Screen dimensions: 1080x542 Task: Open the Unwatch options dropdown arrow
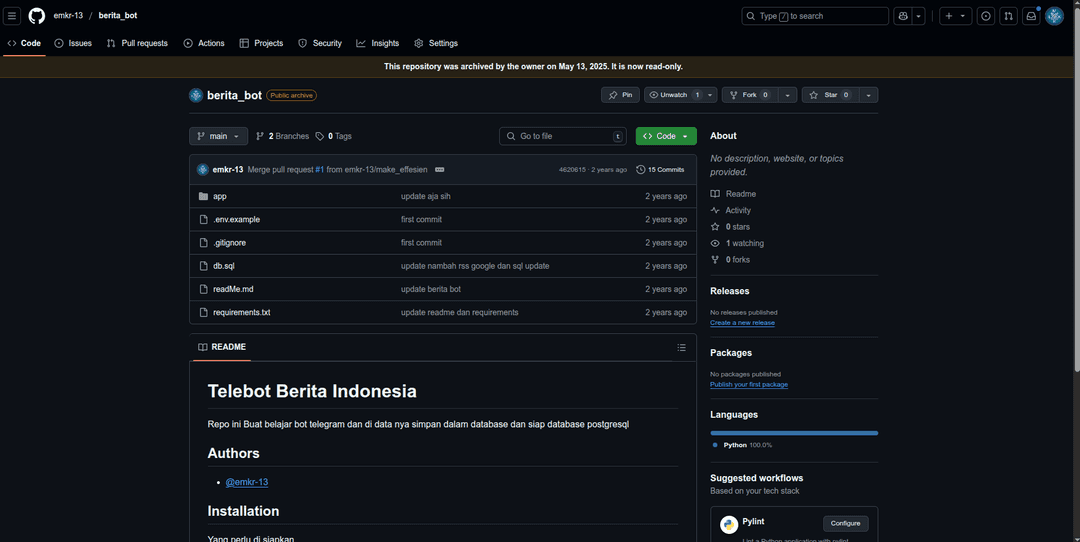(711, 95)
